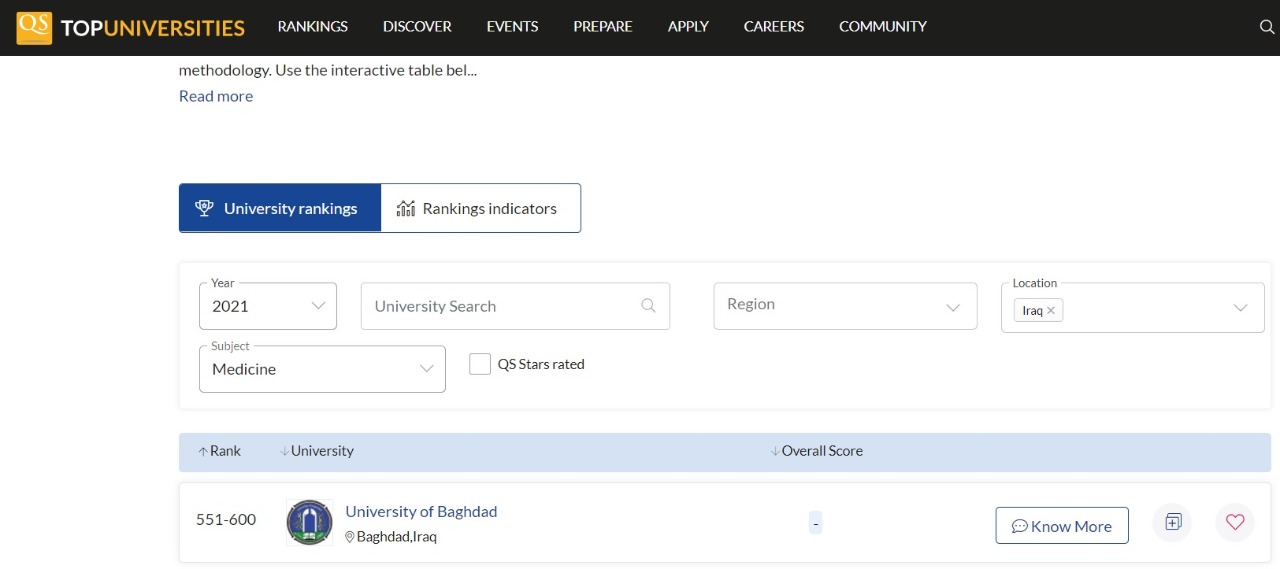Click into the University Search field
The width and height of the screenshot is (1280, 569).
click(500, 306)
